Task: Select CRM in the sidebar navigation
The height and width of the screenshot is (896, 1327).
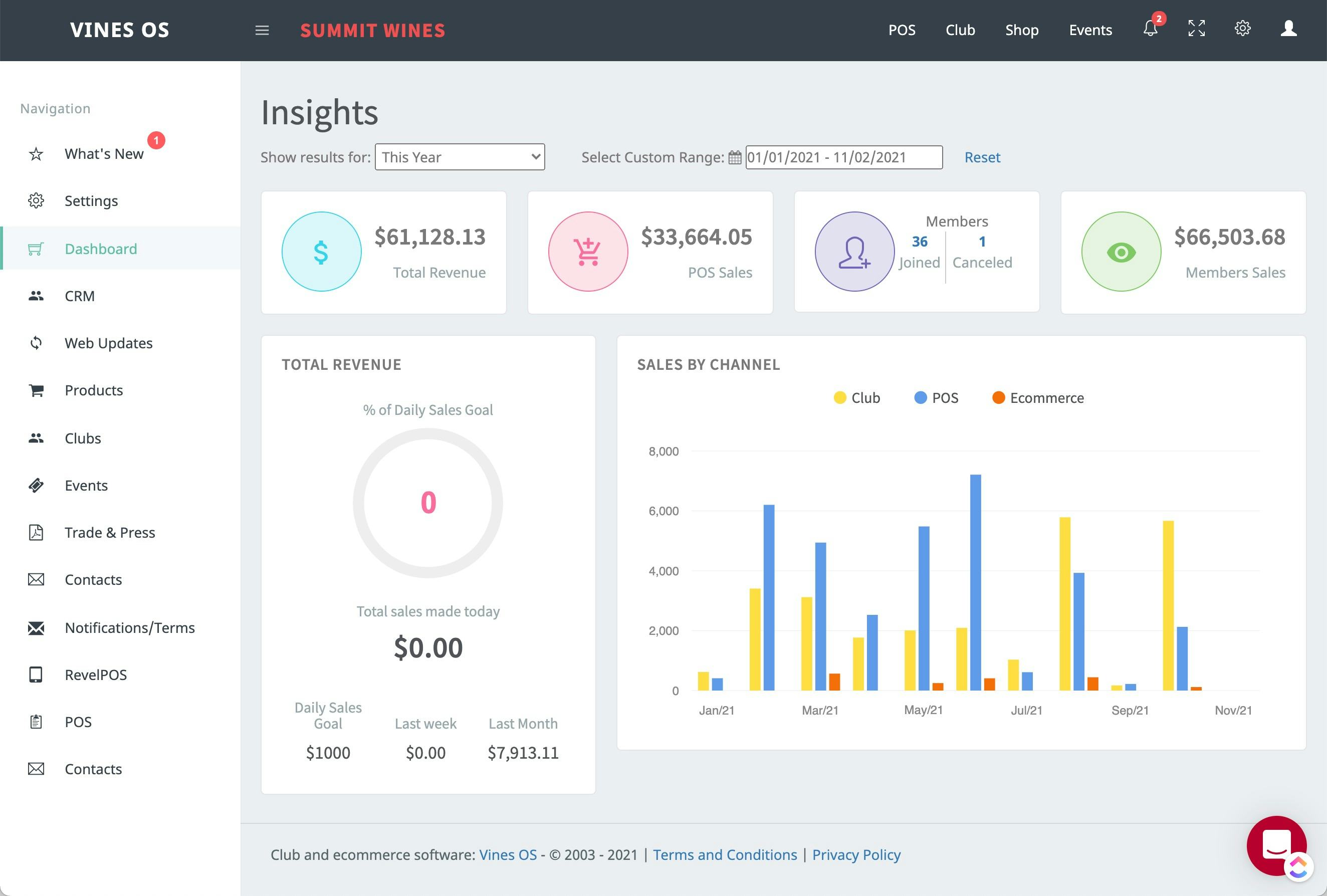Action: (79, 296)
